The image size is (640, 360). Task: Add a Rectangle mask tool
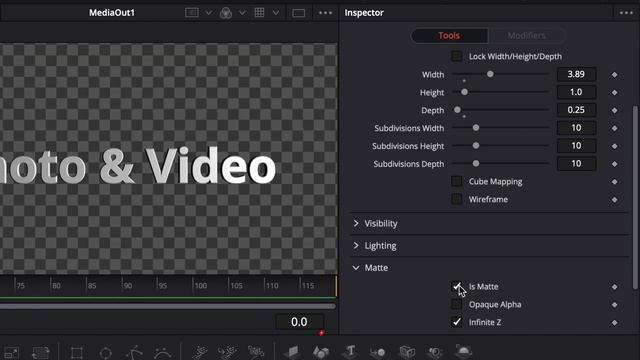77,352
